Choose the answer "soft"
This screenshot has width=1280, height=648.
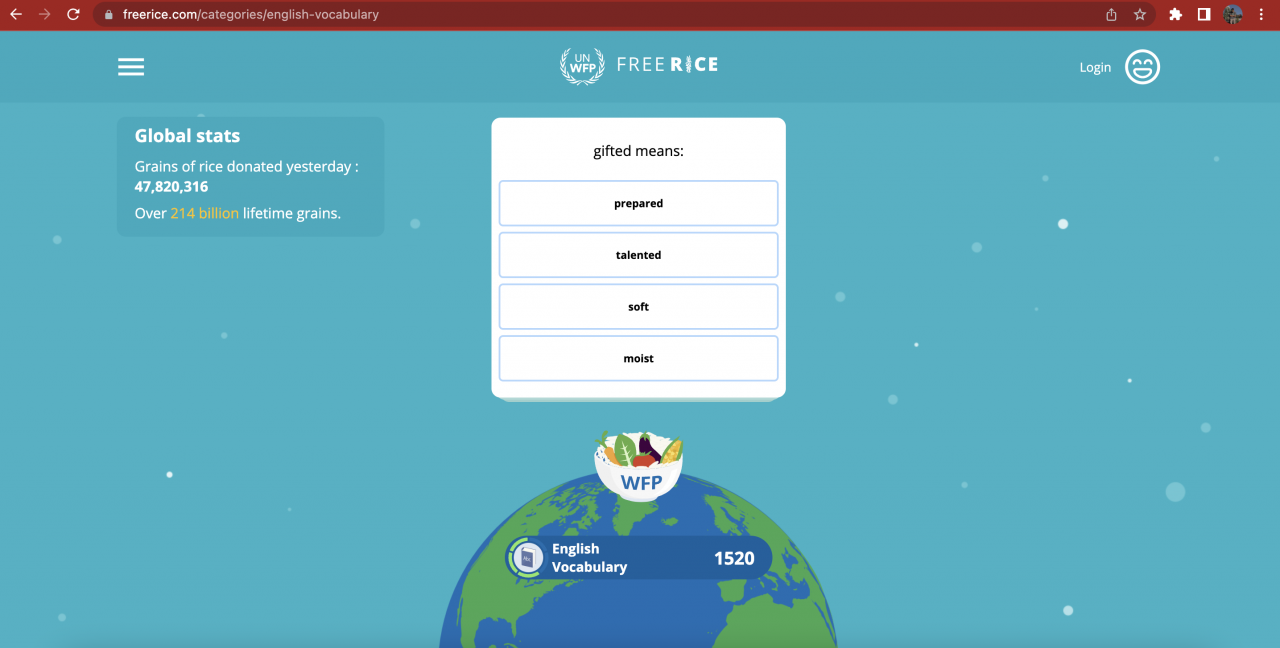[638, 307]
